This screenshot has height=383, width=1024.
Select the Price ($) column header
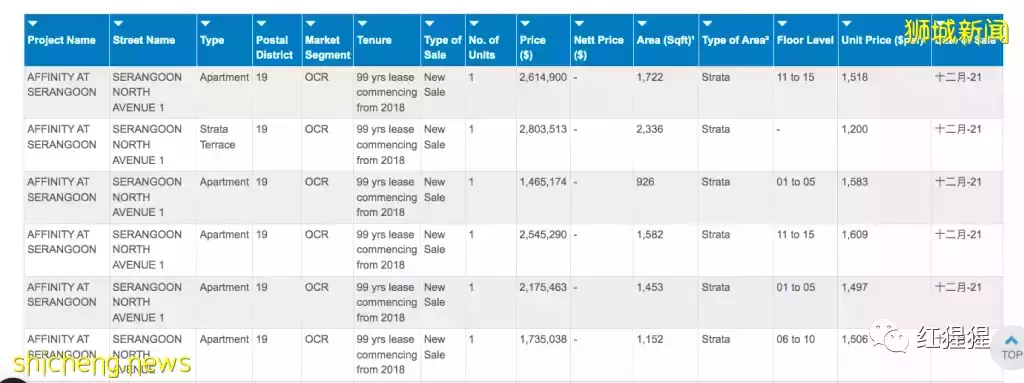(x=533, y=48)
